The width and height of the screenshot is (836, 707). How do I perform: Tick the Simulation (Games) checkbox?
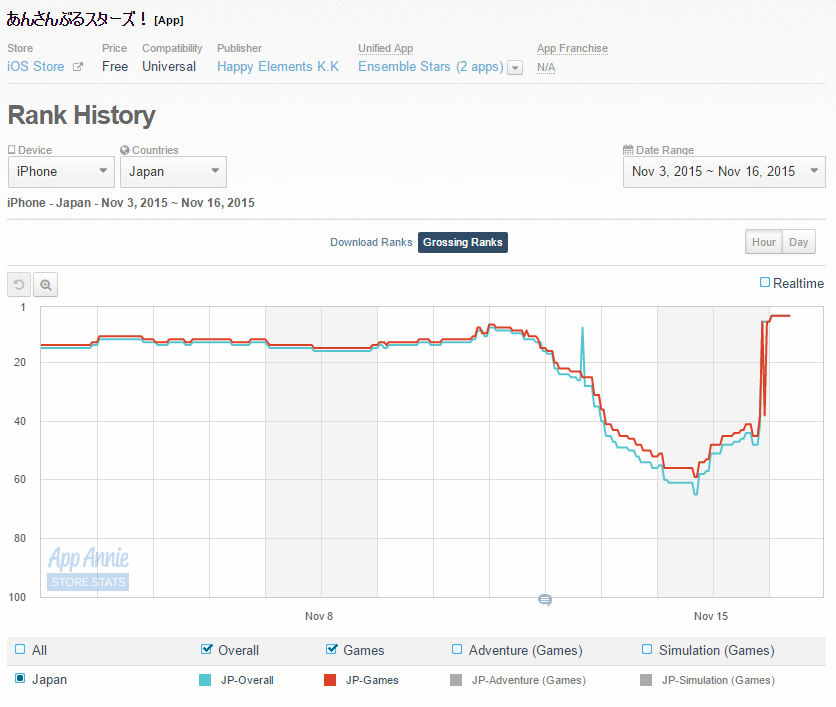pos(647,649)
